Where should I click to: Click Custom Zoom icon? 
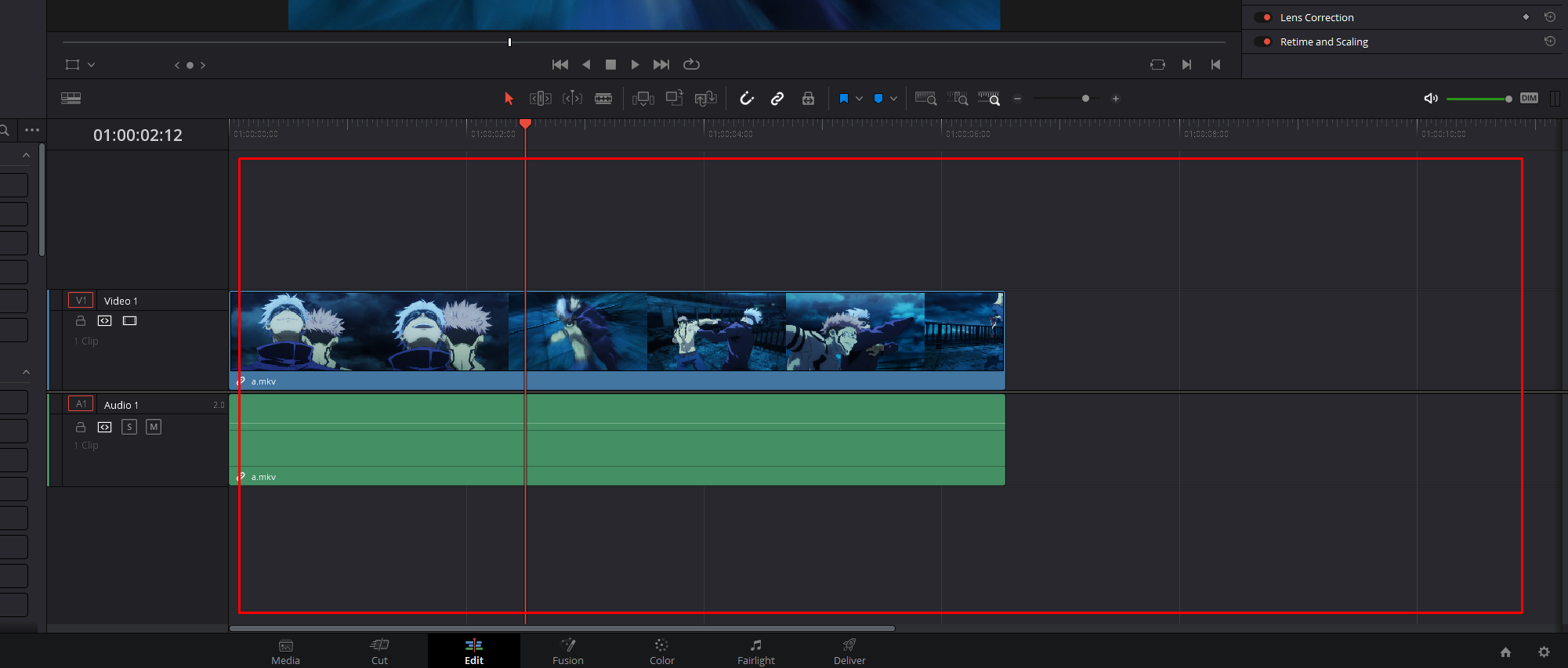coord(989,99)
